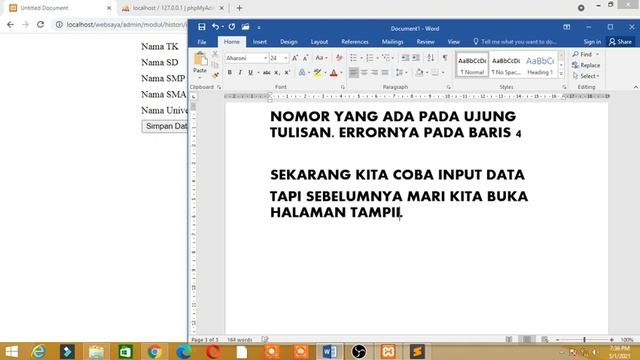
Task: Click the Redo/Repeat icon in Word's title bar
Action: click(231, 27)
